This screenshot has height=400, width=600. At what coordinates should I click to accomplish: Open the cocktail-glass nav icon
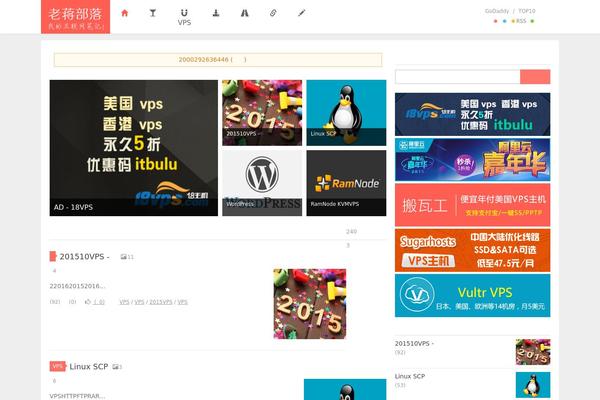pyautogui.click(x=153, y=13)
